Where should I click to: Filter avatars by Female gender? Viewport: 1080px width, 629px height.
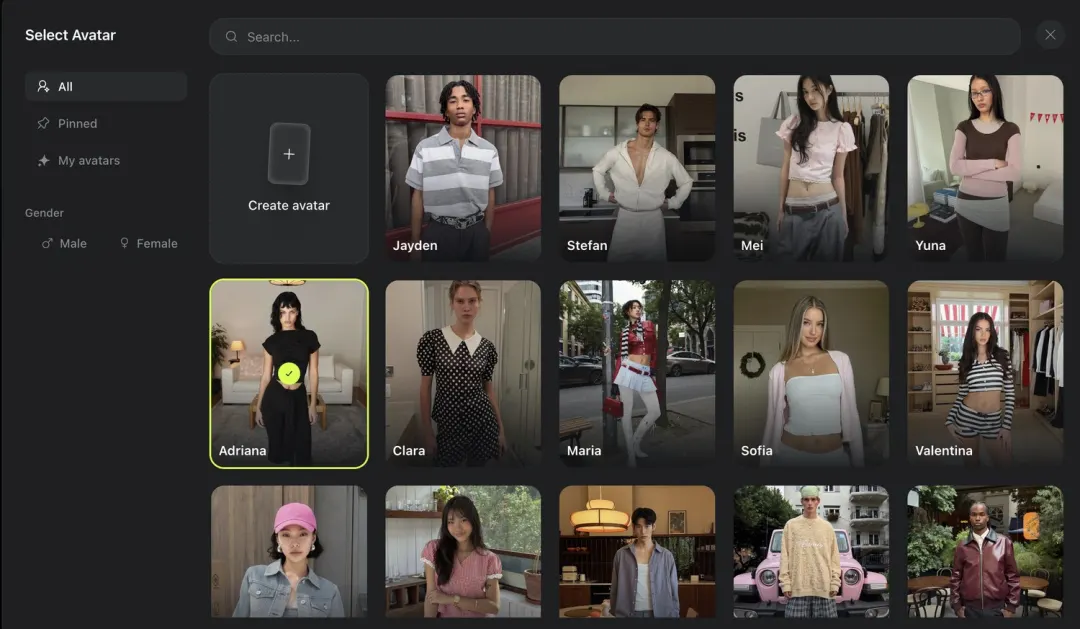(x=149, y=243)
